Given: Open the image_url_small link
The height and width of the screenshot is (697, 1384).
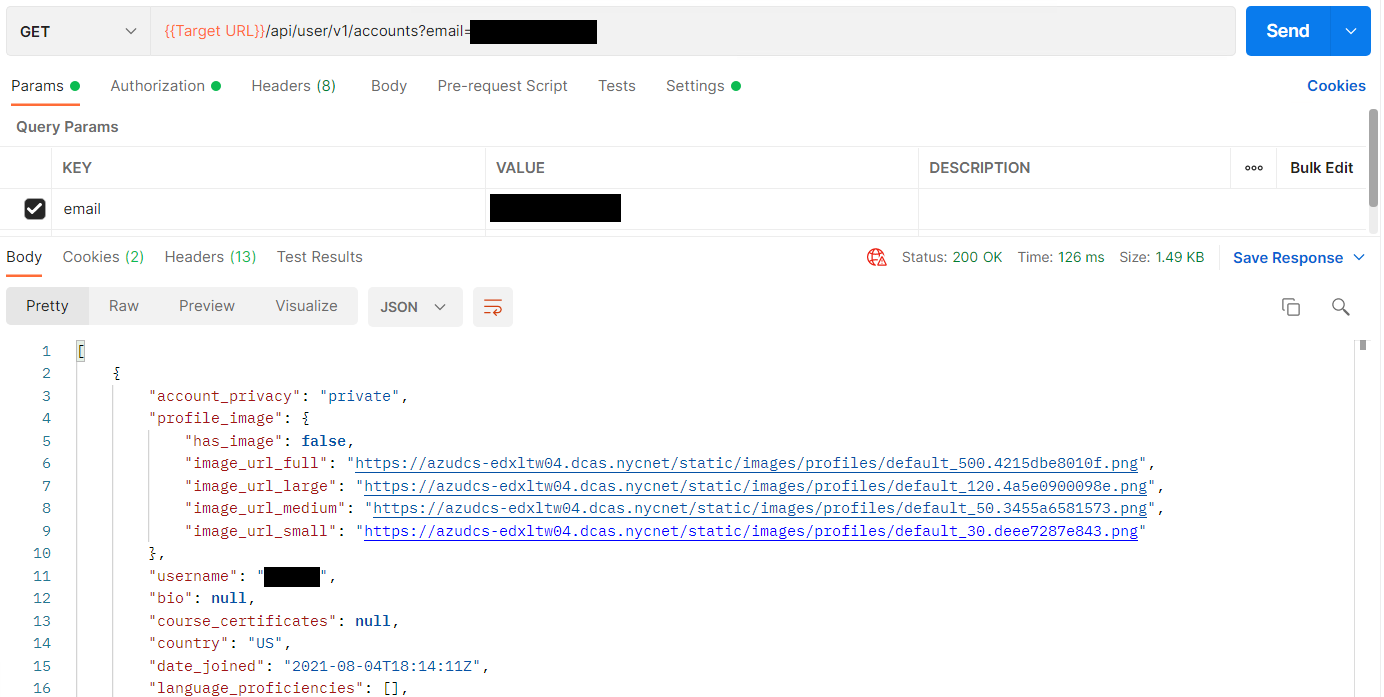Looking at the screenshot, I should tap(751, 531).
